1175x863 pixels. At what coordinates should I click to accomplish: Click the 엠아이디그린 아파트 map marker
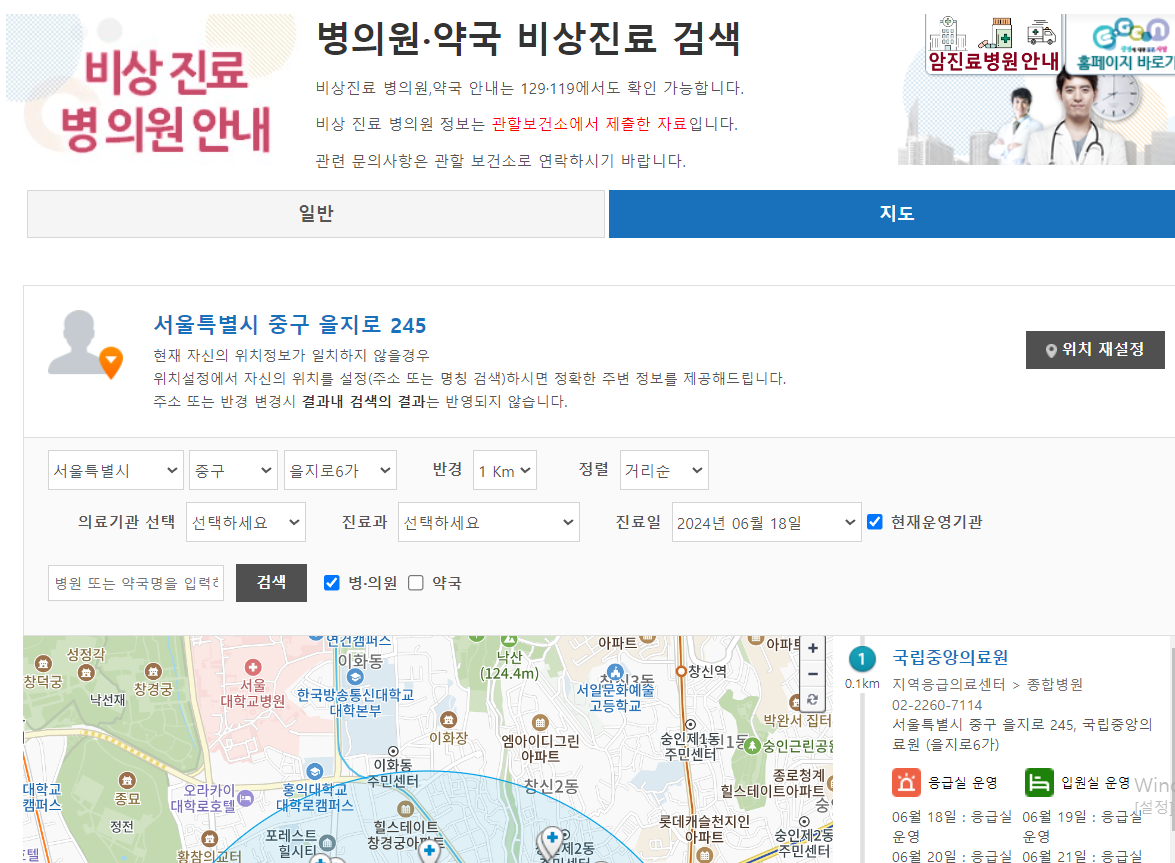tap(540, 723)
